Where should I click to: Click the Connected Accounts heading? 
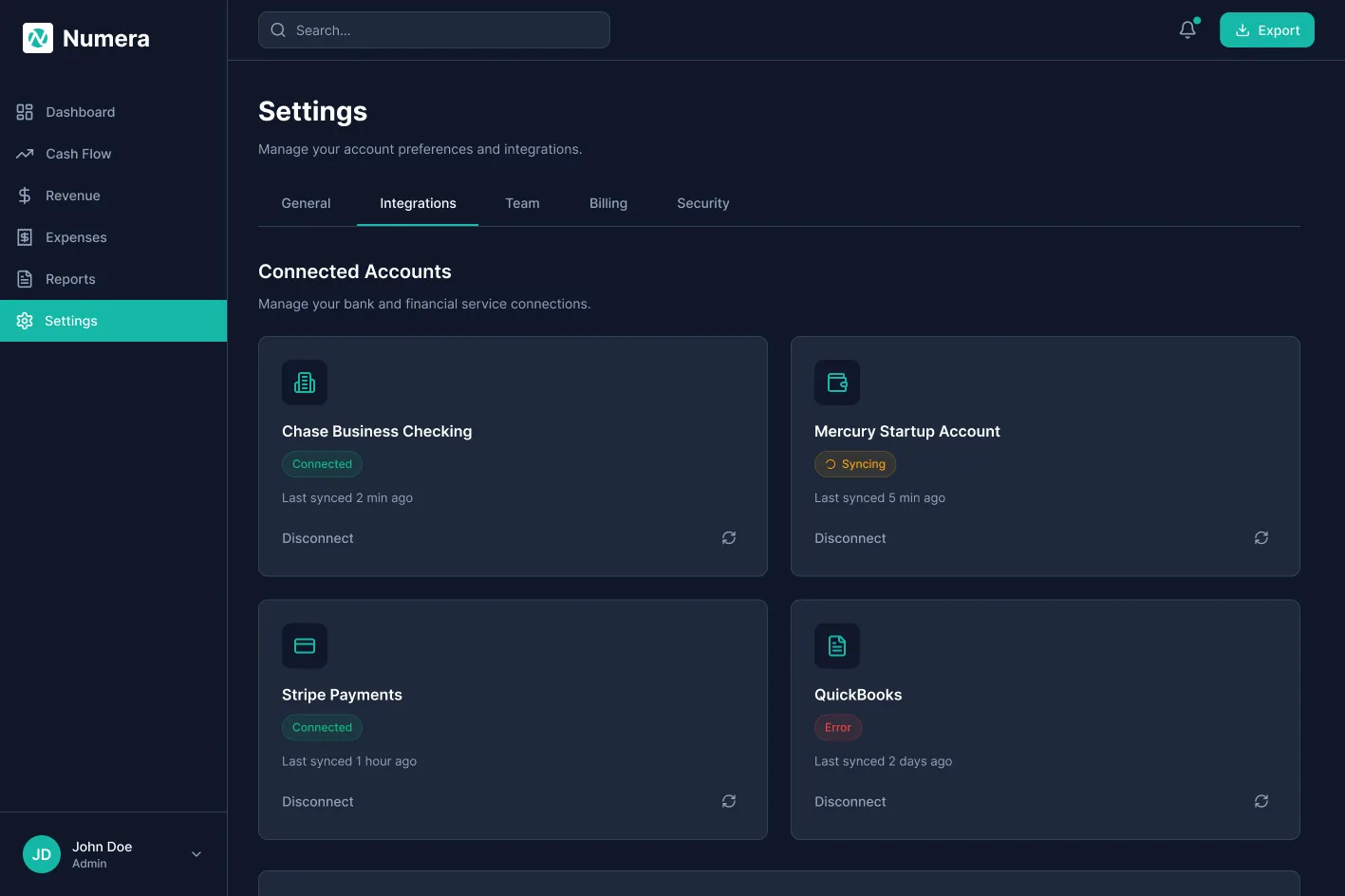tap(355, 271)
